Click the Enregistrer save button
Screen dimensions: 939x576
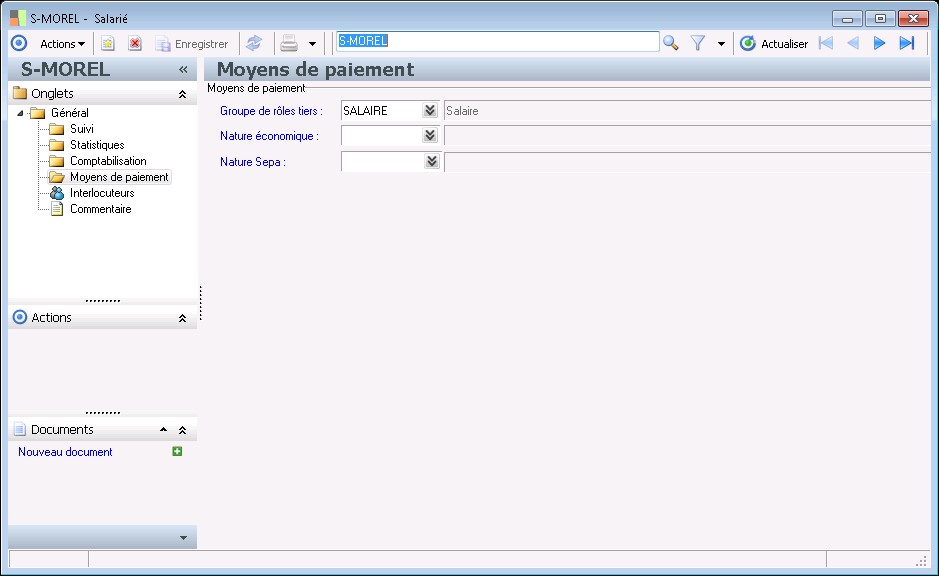coord(192,44)
